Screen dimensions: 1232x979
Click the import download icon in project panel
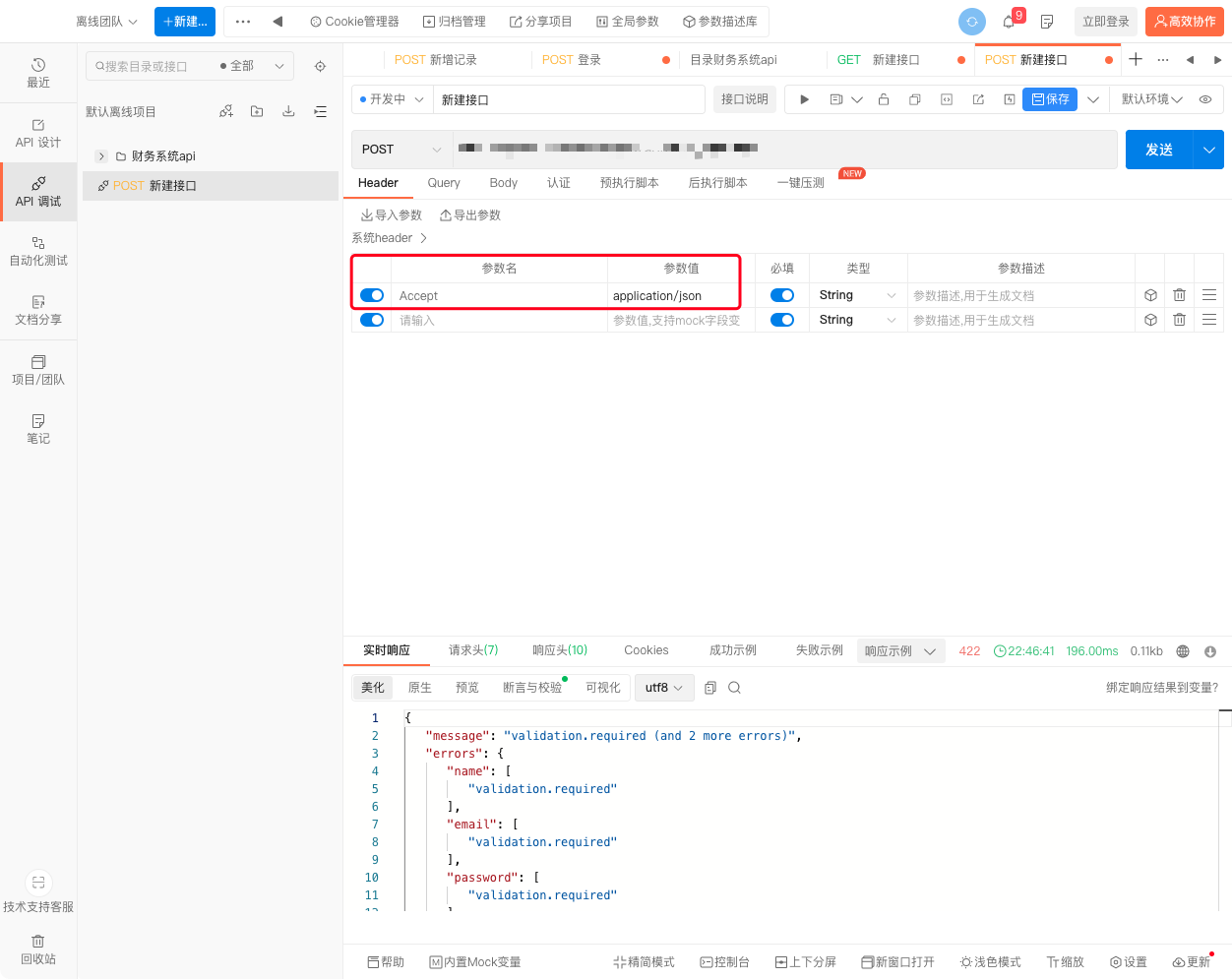click(x=288, y=111)
